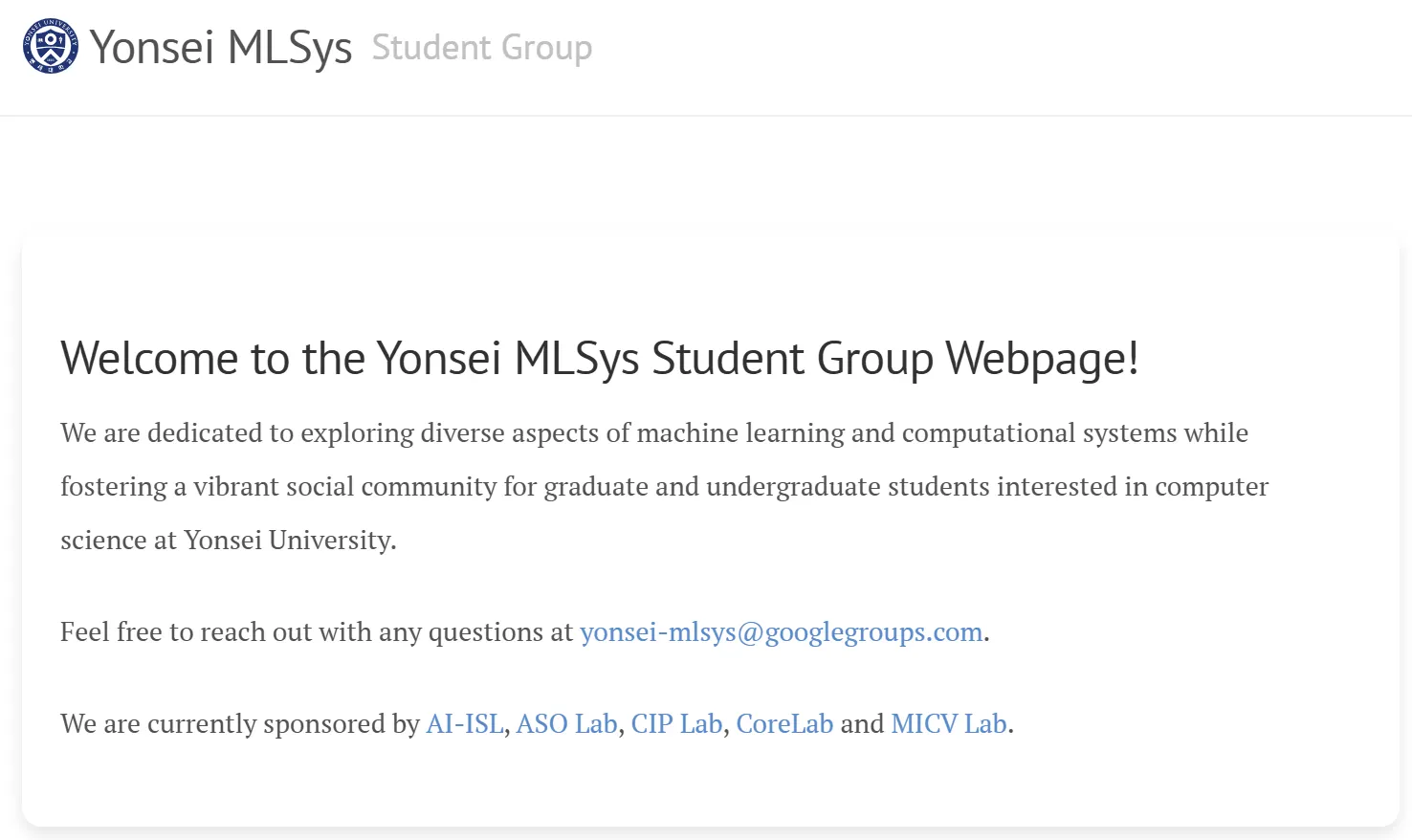
Task: Click the Yonsei University crest logo
Action: [x=51, y=46]
